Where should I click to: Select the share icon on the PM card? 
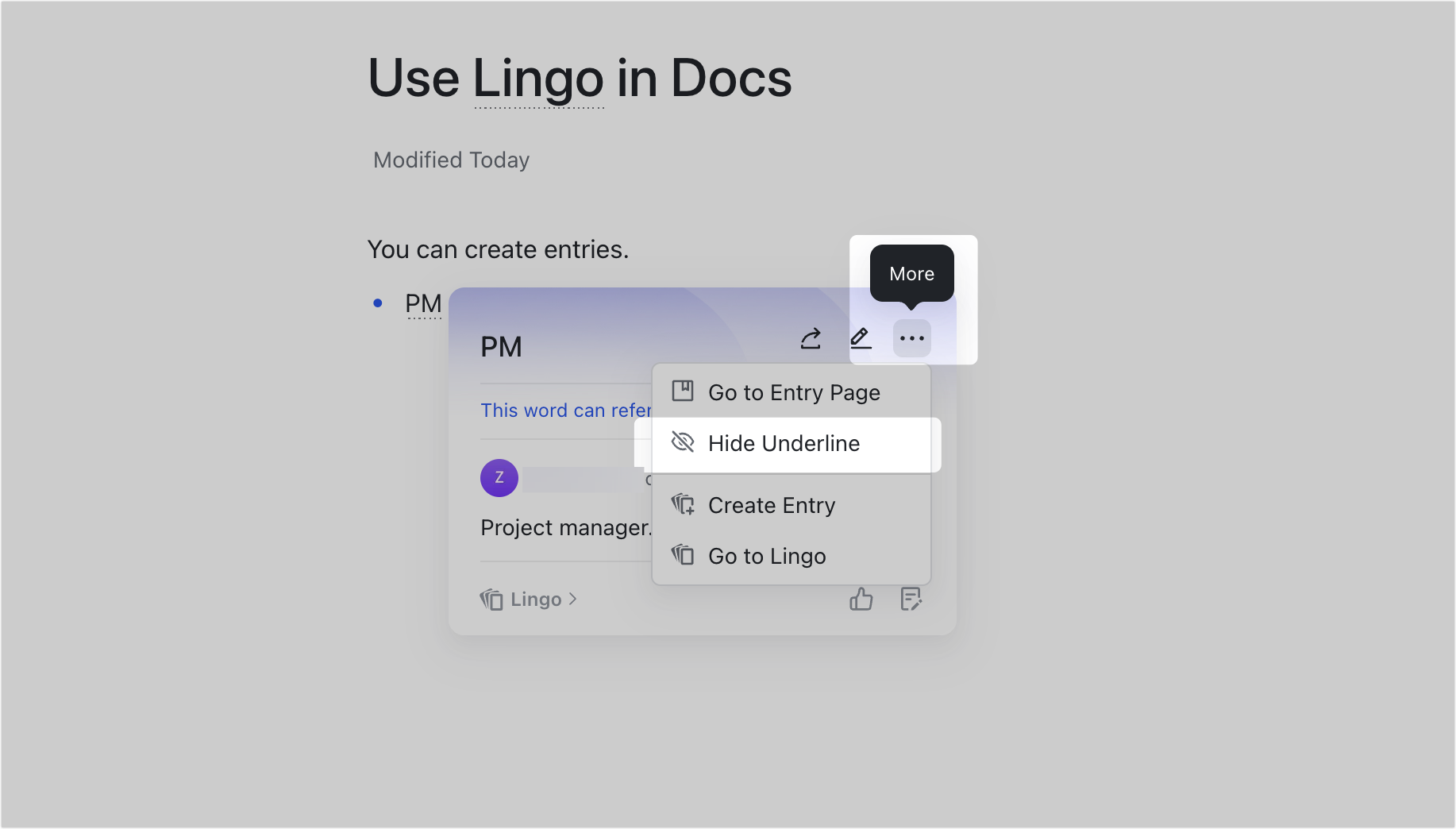[x=810, y=337]
